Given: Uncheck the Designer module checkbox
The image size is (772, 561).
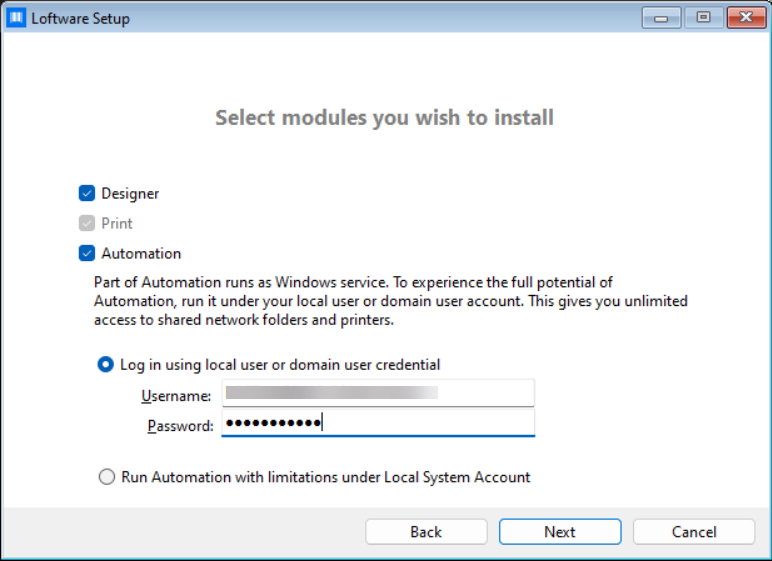Looking at the screenshot, I should pos(87,194).
